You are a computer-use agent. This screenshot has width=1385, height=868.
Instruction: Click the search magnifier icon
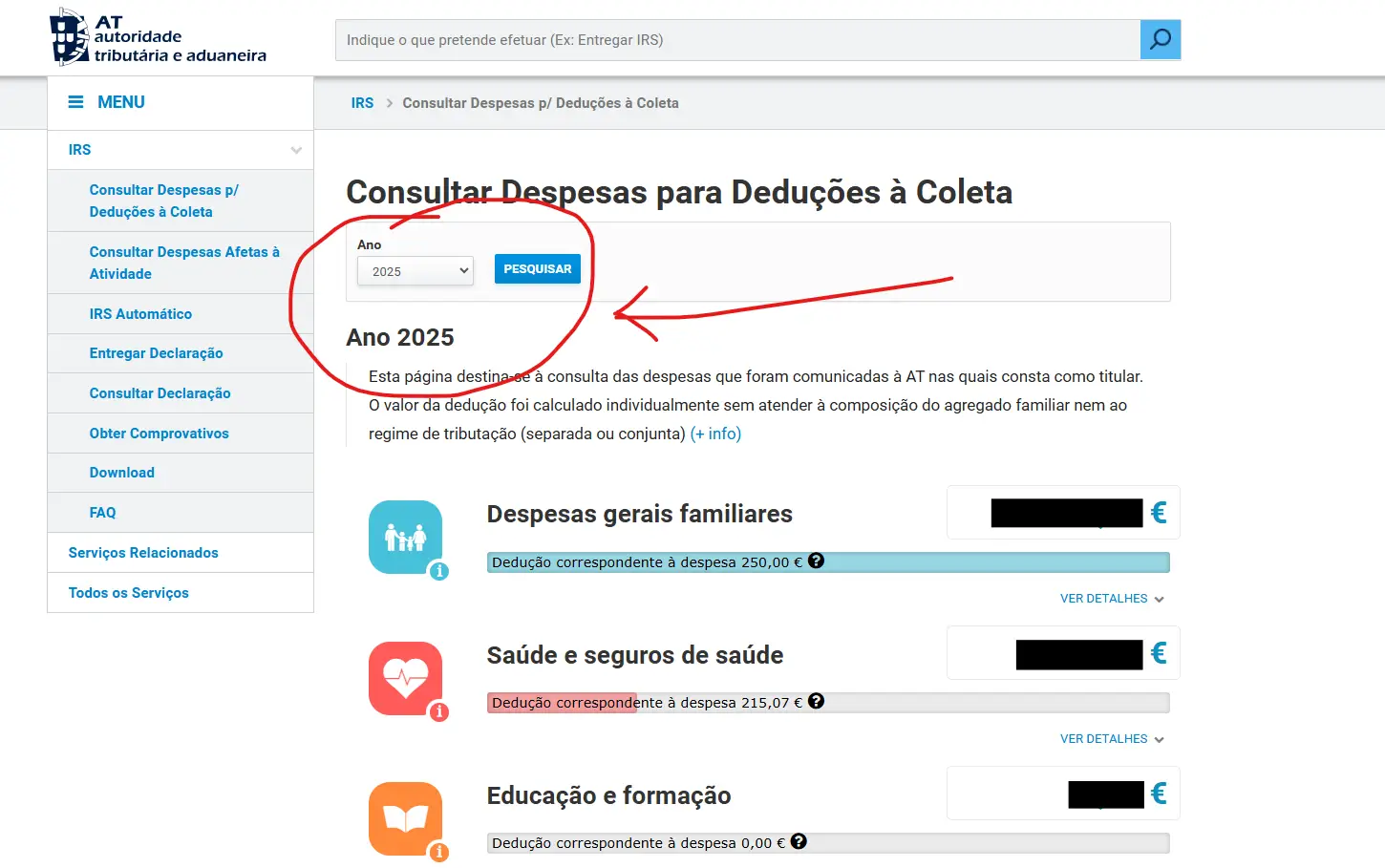(x=1159, y=39)
